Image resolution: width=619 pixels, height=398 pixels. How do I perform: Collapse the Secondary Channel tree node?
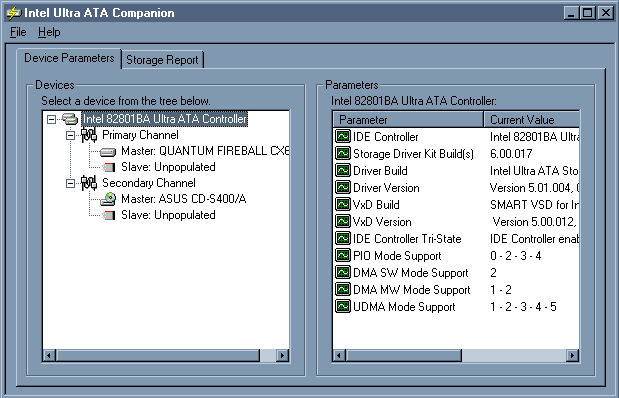[x=70, y=183]
